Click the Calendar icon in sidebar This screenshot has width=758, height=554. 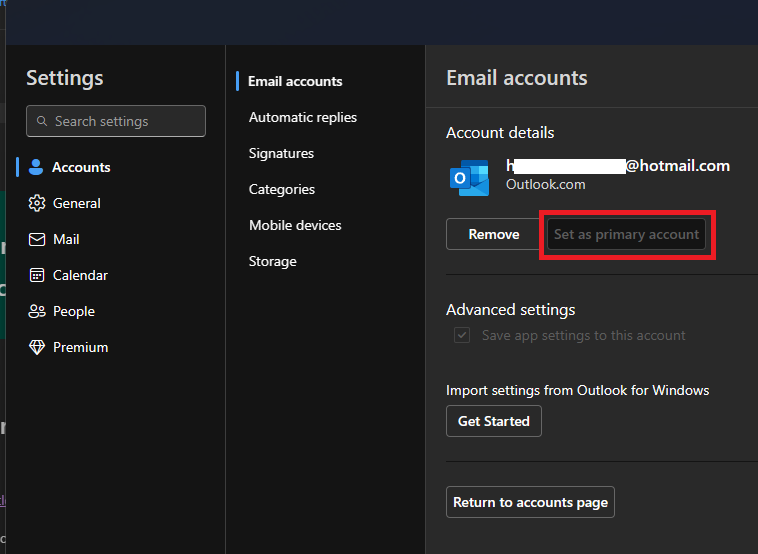(x=37, y=275)
